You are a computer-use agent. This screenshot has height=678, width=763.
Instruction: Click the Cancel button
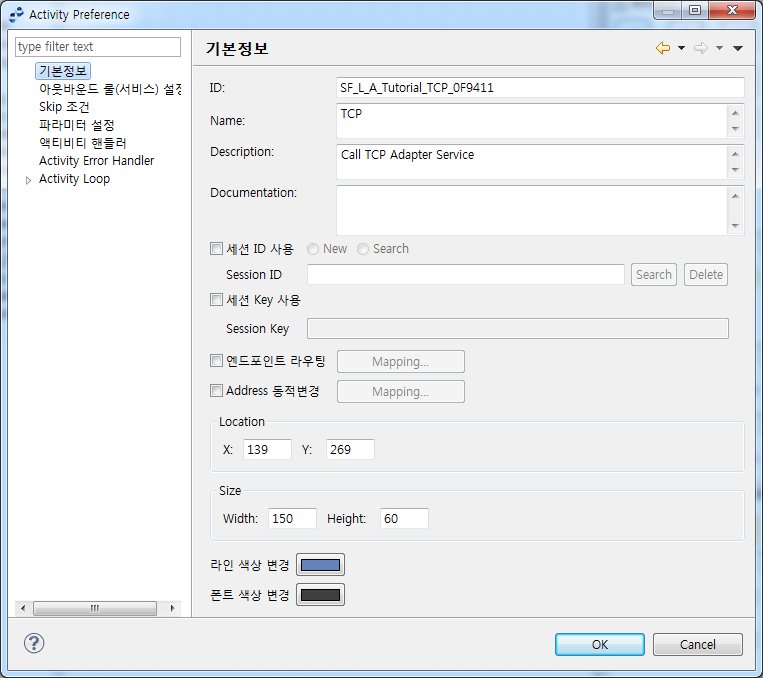click(x=697, y=644)
